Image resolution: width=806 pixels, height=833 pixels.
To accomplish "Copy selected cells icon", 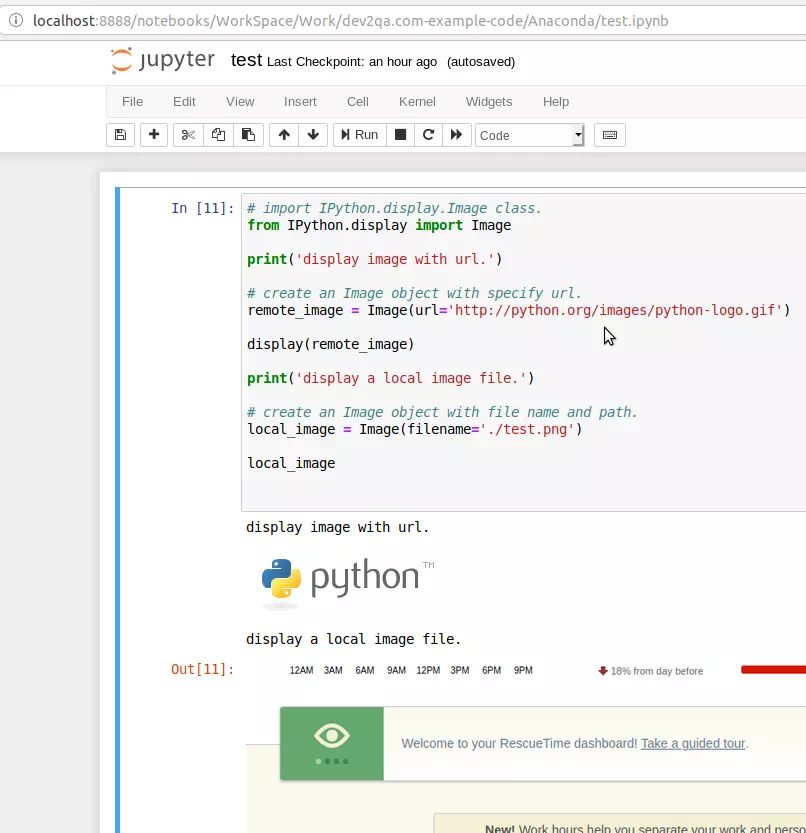I will click(x=218, y=135).
